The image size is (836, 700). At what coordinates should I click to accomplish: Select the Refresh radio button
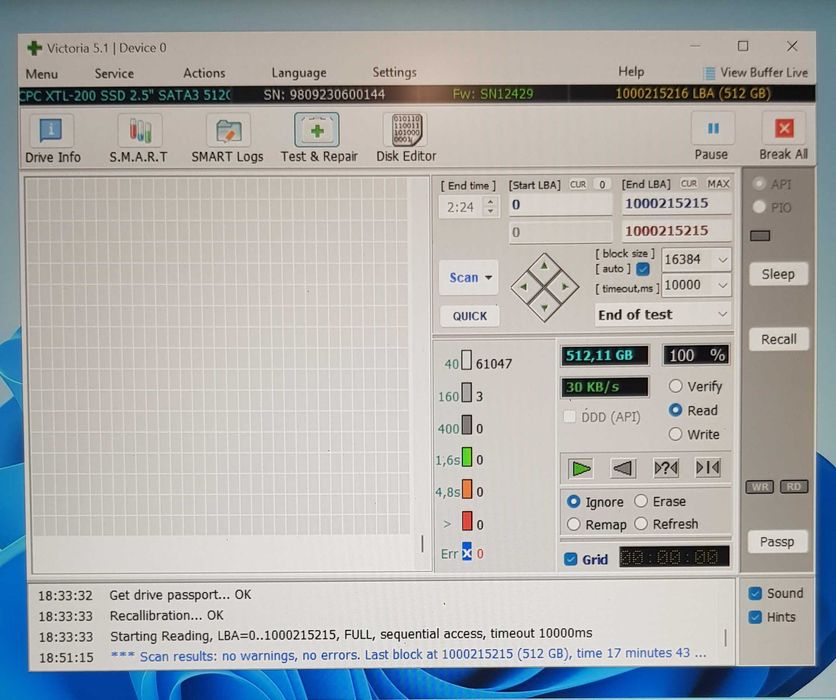(641, 524)
